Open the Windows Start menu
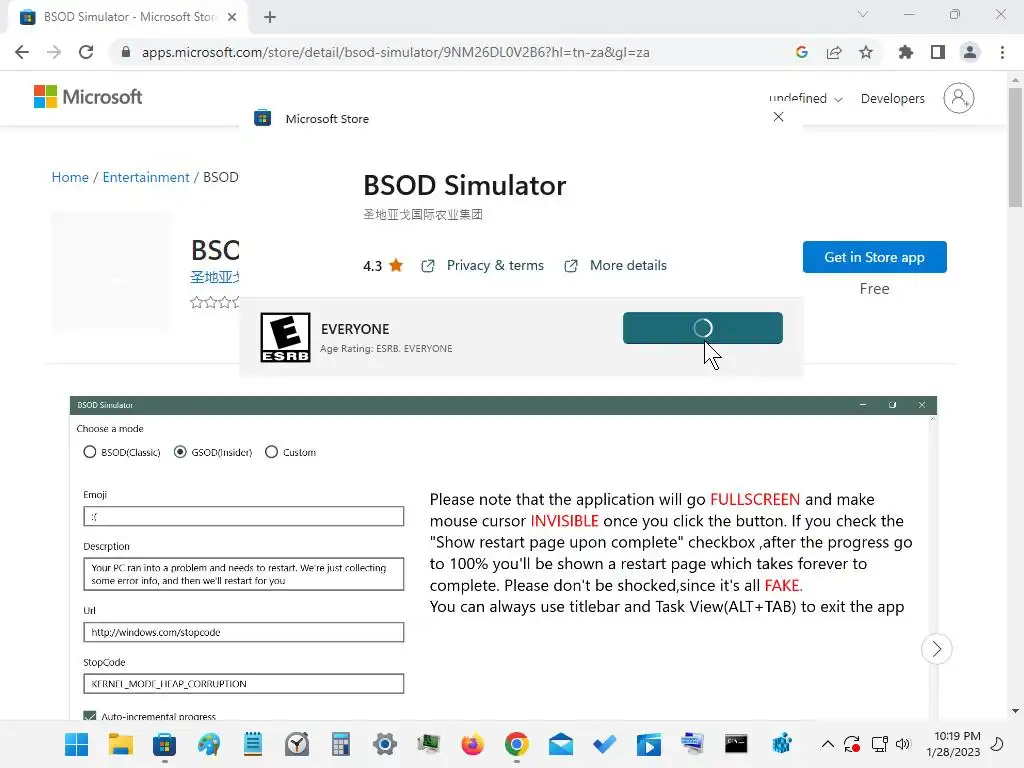 (x=76, y=744)
